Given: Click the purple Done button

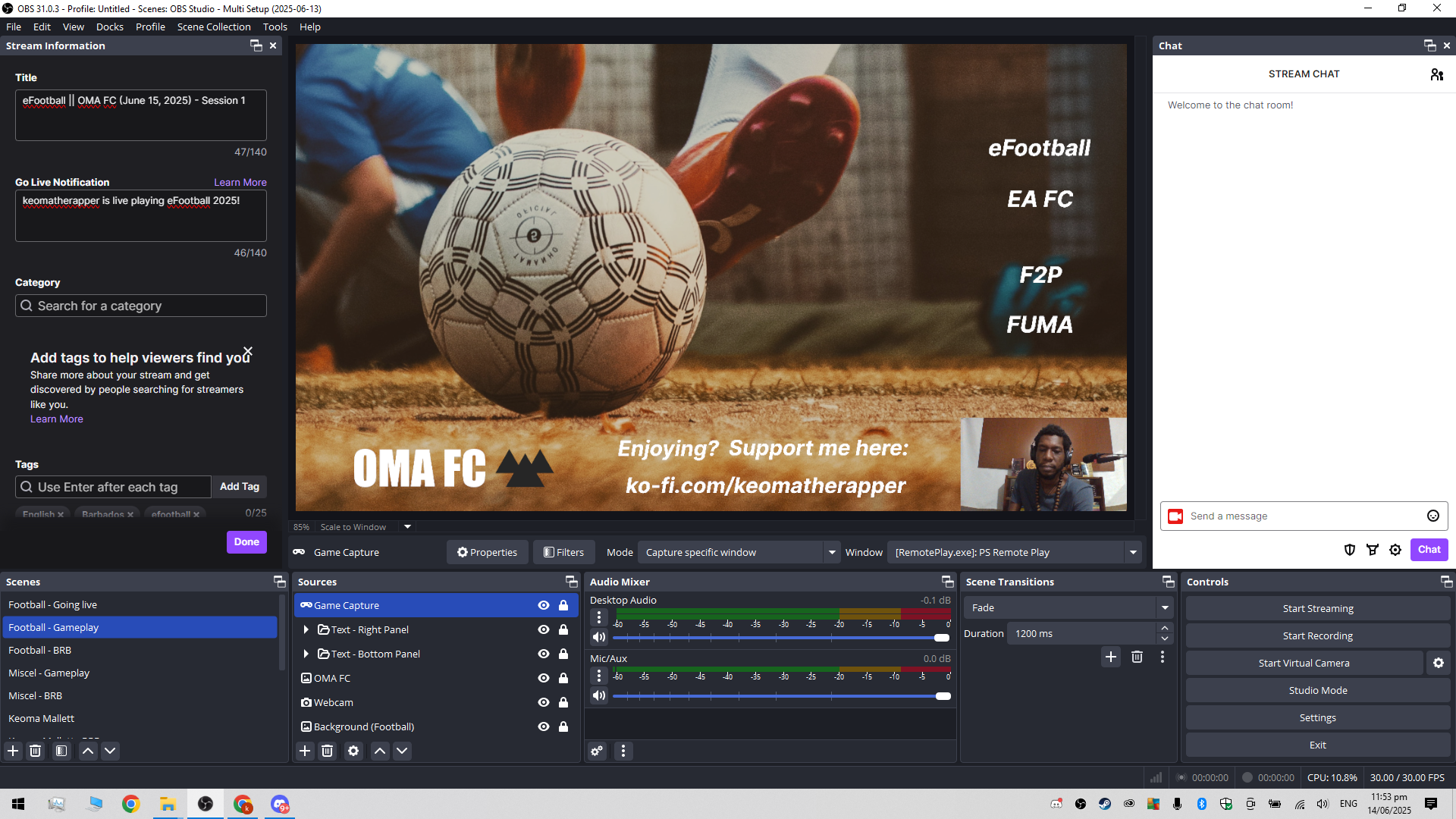Looking at the screenshot, I should click(246, 542).
